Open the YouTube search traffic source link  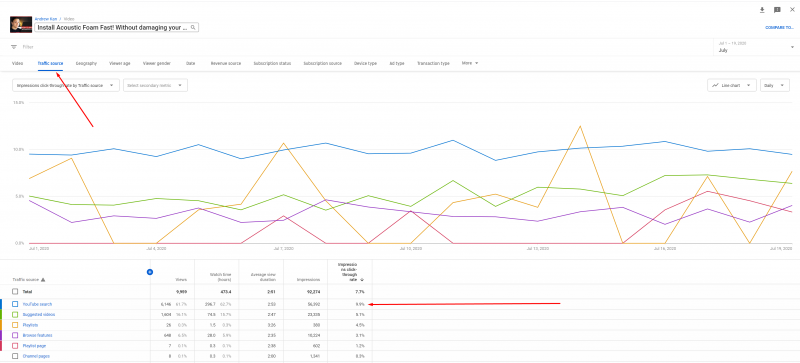[x=37, y=304]
